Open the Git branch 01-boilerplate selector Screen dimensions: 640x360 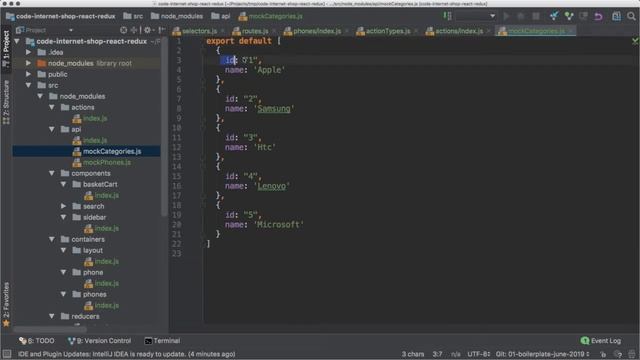coord(542,354)
